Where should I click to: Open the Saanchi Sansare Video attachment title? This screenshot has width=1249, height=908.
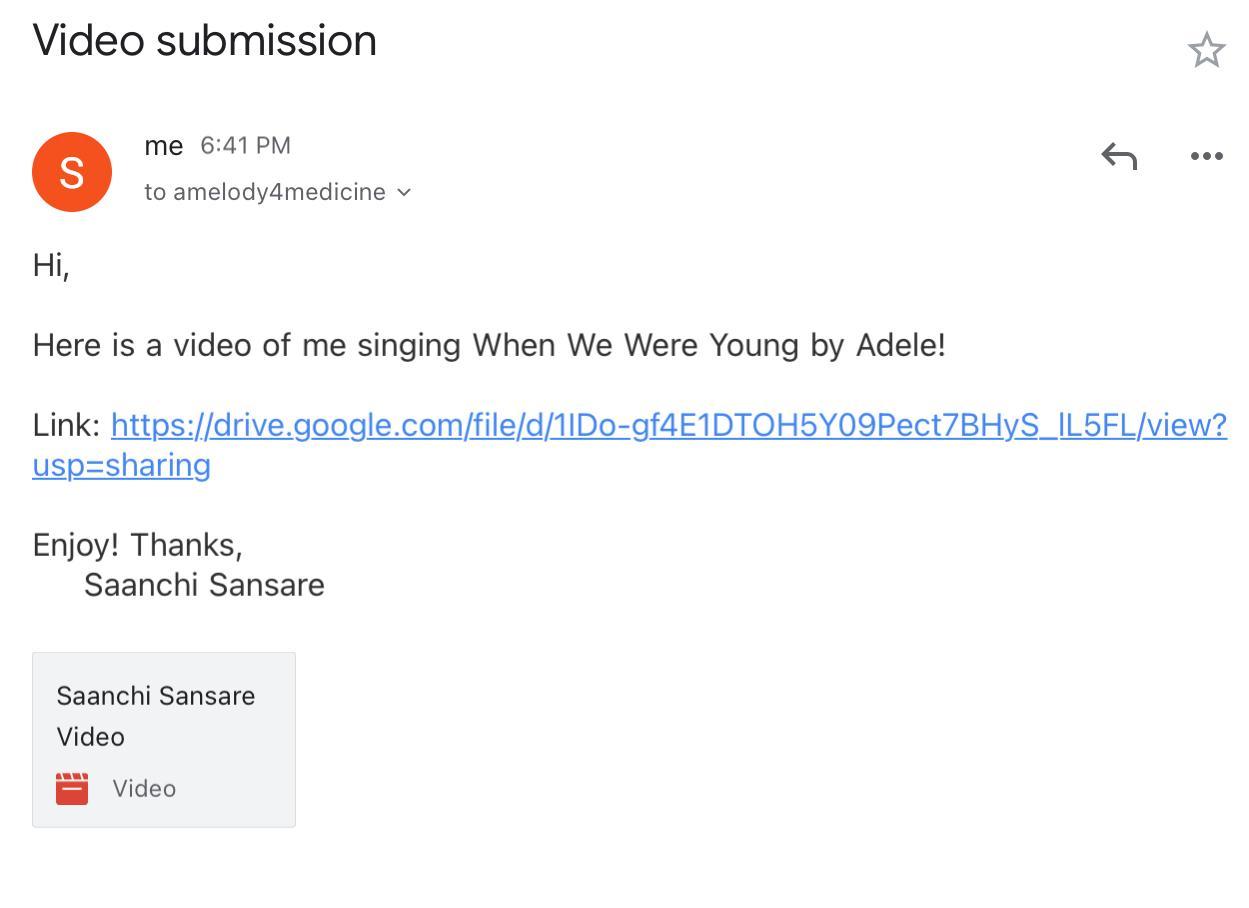pos(155,715)
